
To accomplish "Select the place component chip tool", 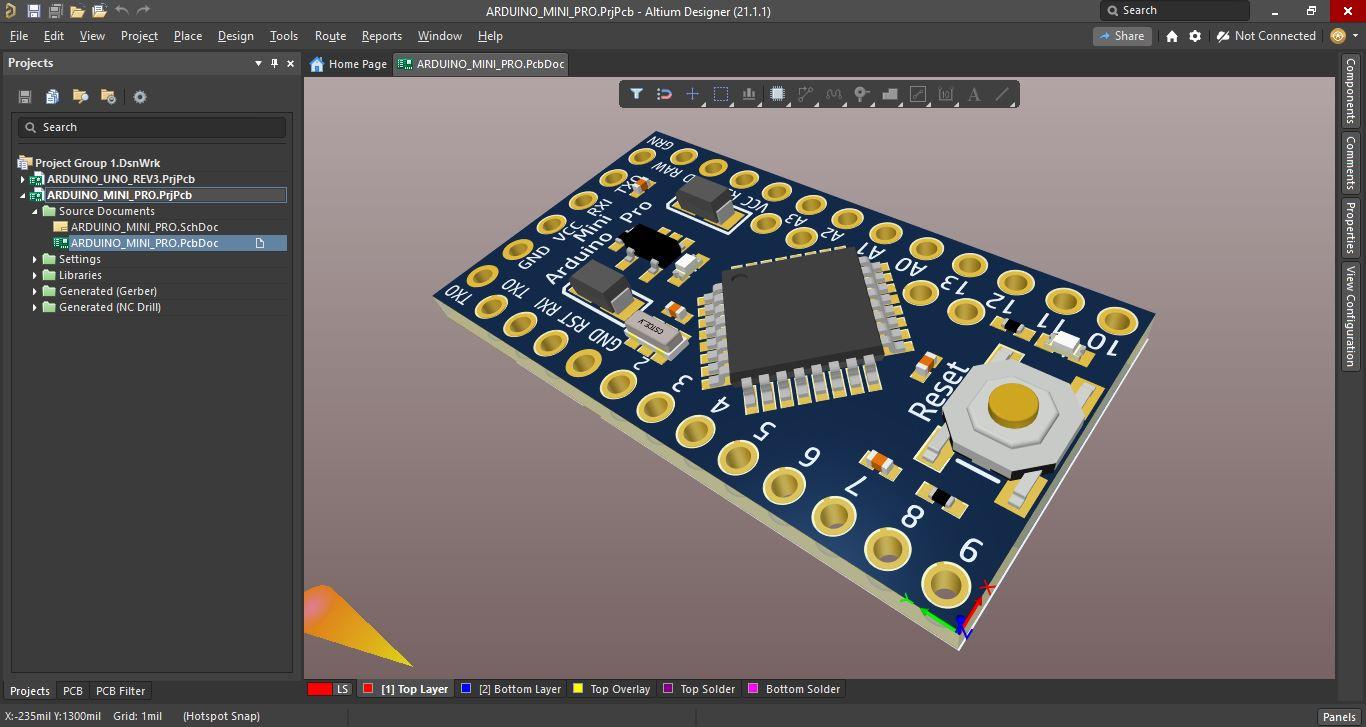I will [x=777, y=94].
